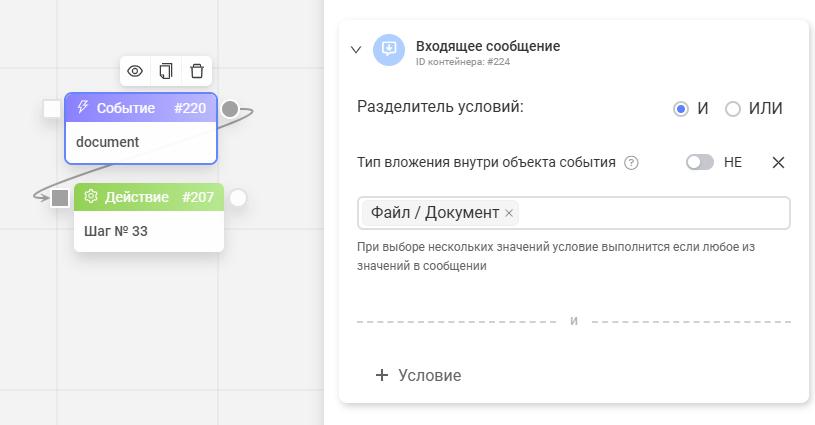Click the eye icon above the Событие node
The width and height of the screenshot is (815, 425).
click(x=135, y=71)
